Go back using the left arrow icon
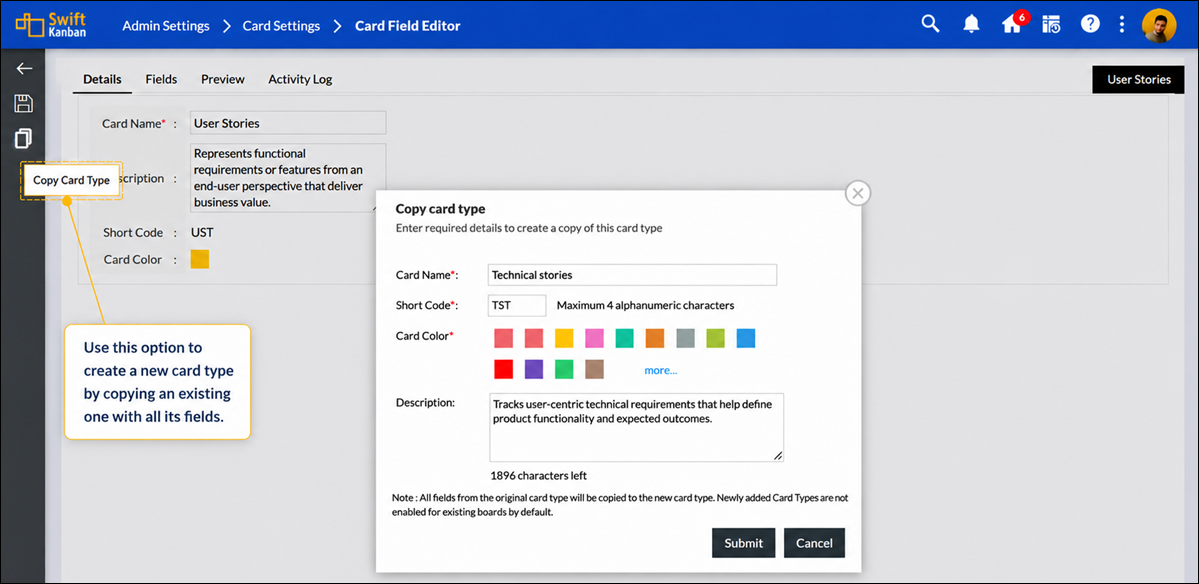The height and width of the screenshot is (584, 1199). [x=24, y=69]
